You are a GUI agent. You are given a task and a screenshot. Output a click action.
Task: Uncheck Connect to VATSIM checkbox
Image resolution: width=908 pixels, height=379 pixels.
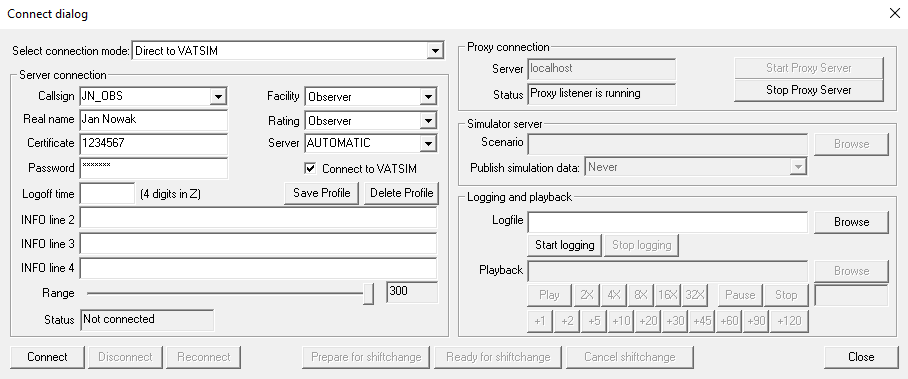(x=310, y=168)
